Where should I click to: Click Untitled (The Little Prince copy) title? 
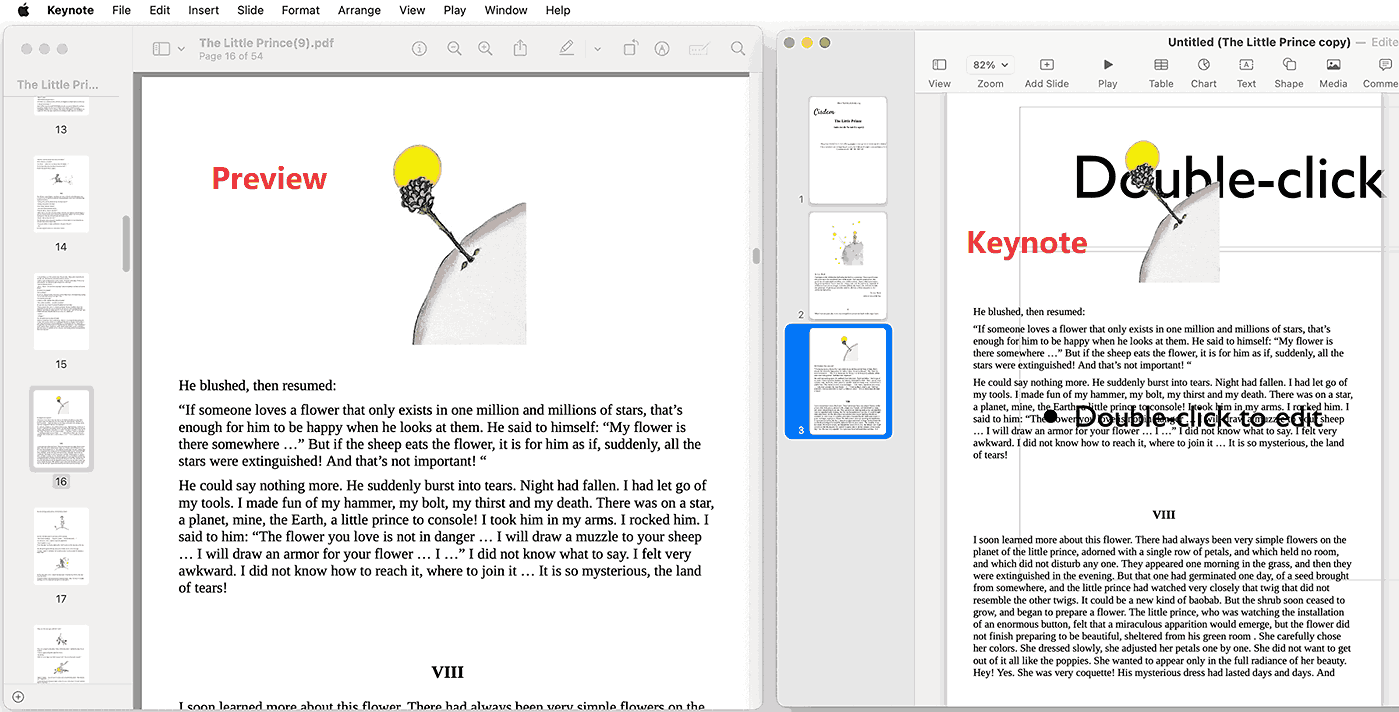[1259, 42]
